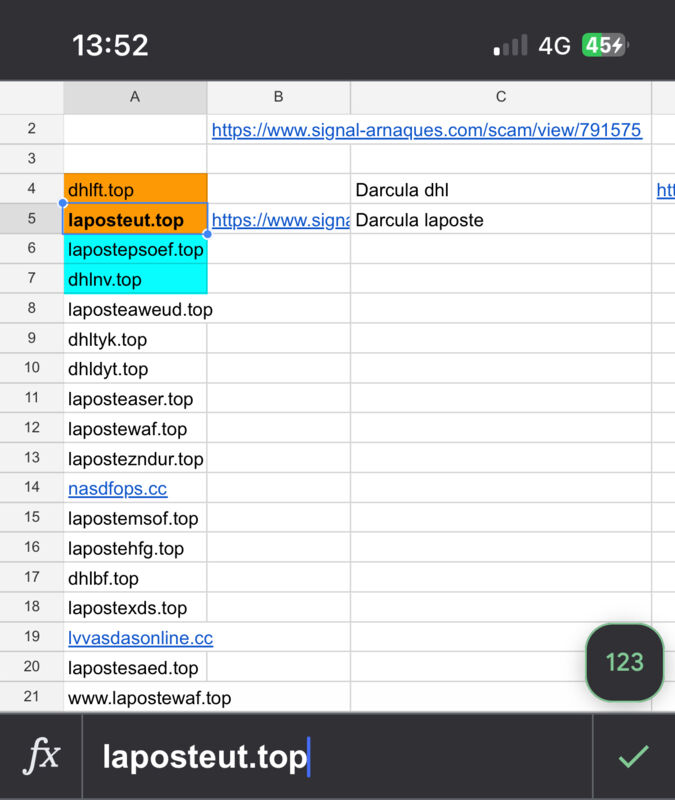675x800 pixels.
Task: Select the orange dhlft.top cell
Action: (135, 189)
